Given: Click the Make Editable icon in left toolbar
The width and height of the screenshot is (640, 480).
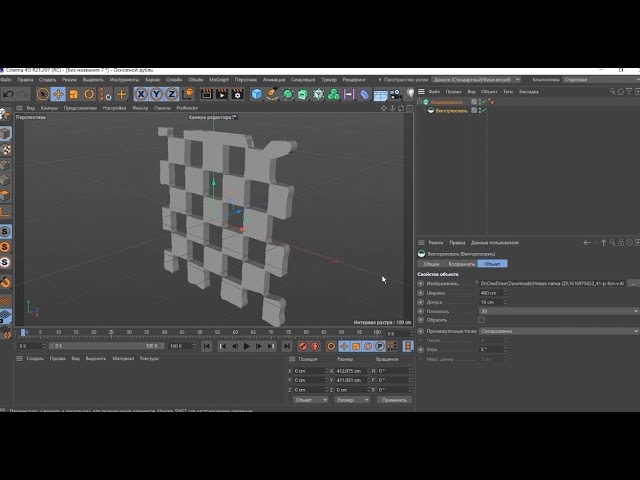Looking at the screenshot, I should (5, 115).
